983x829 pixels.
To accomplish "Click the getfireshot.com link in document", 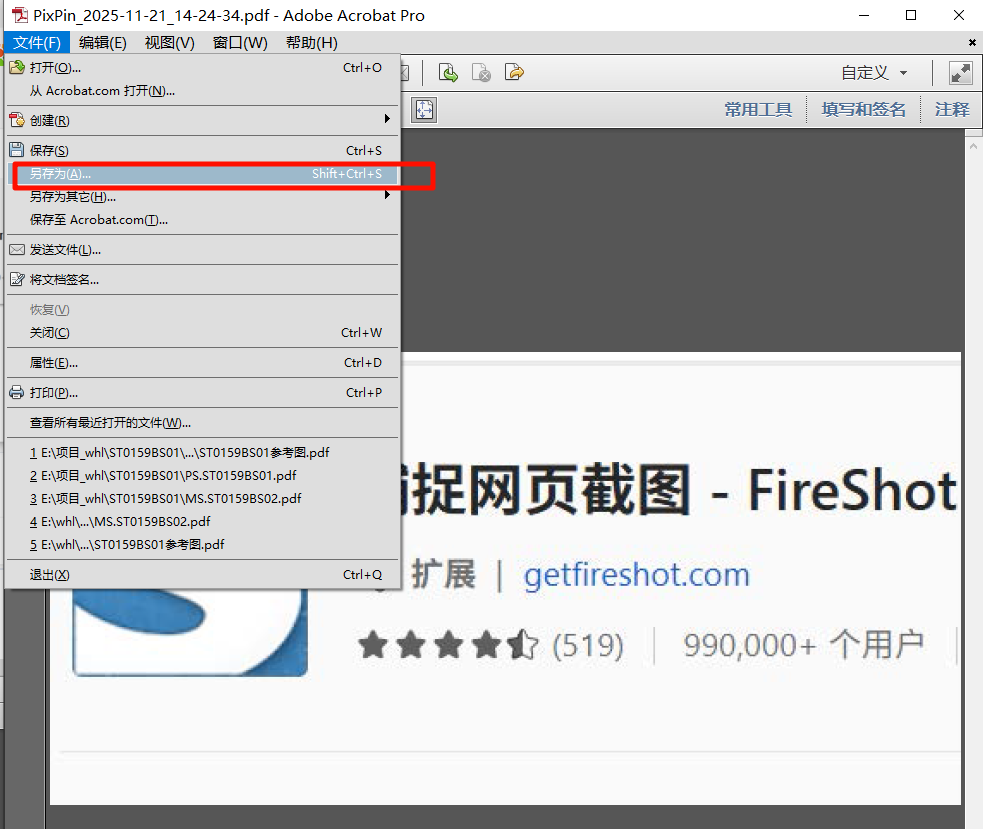I will click(636, 574).
